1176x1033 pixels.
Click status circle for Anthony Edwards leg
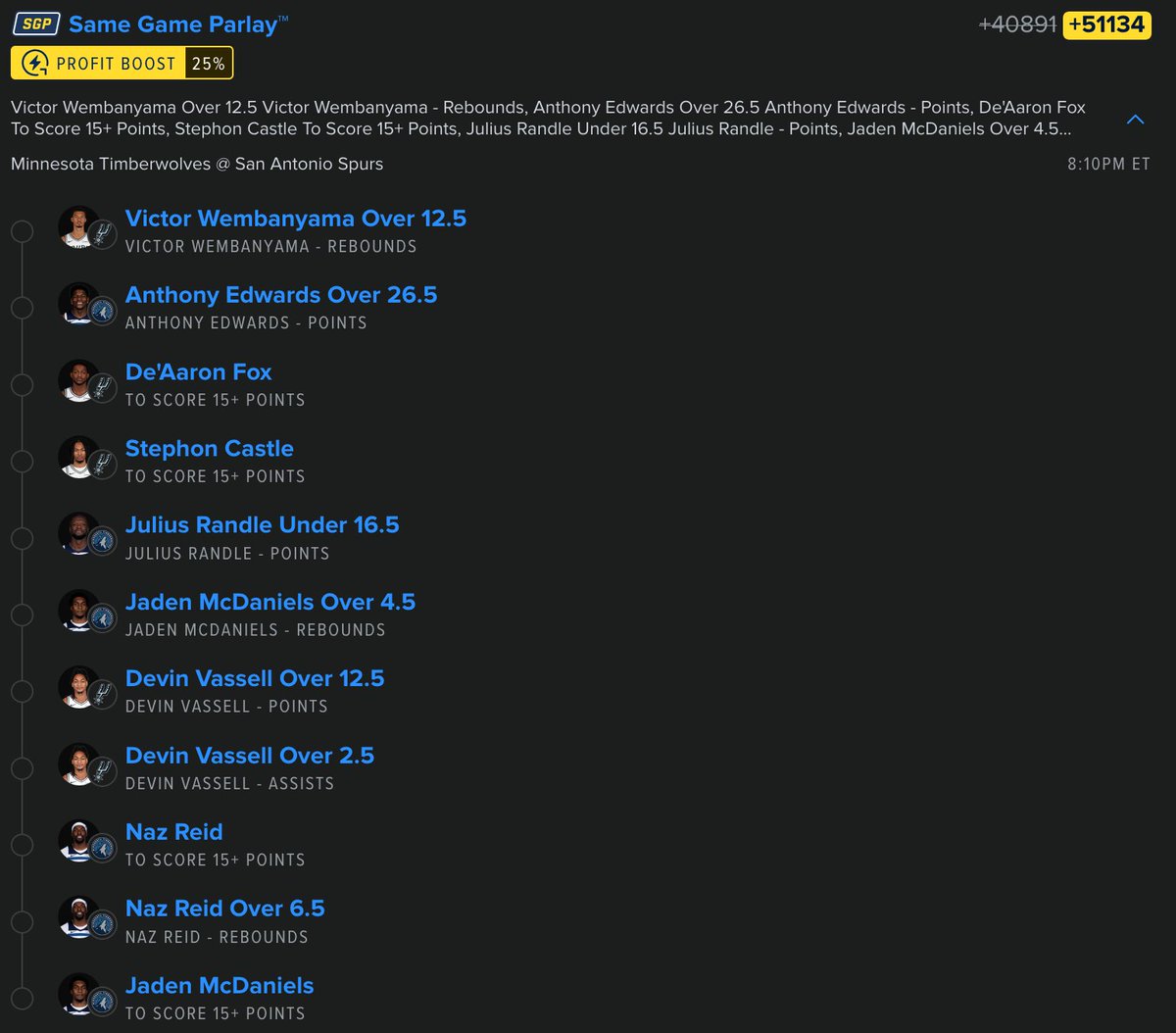point(22,308)
